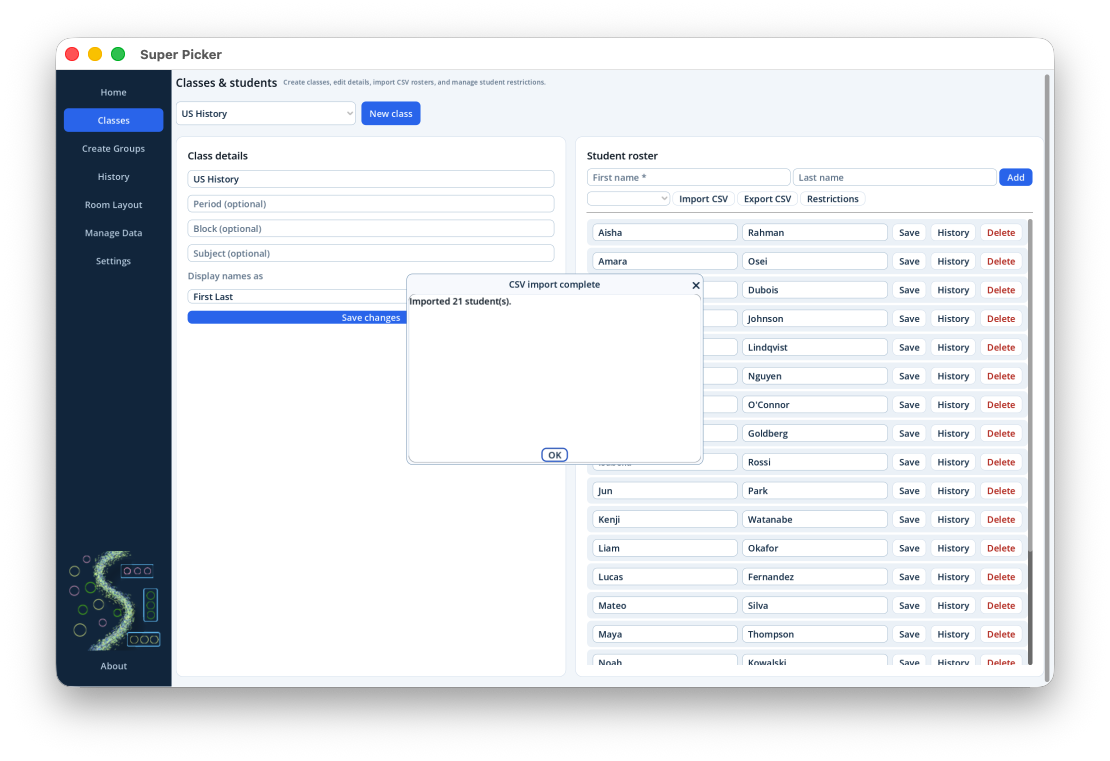Close the CSV import complete dialog
Viewport: 1110px width, 761px height.
[x=696, y=285]
